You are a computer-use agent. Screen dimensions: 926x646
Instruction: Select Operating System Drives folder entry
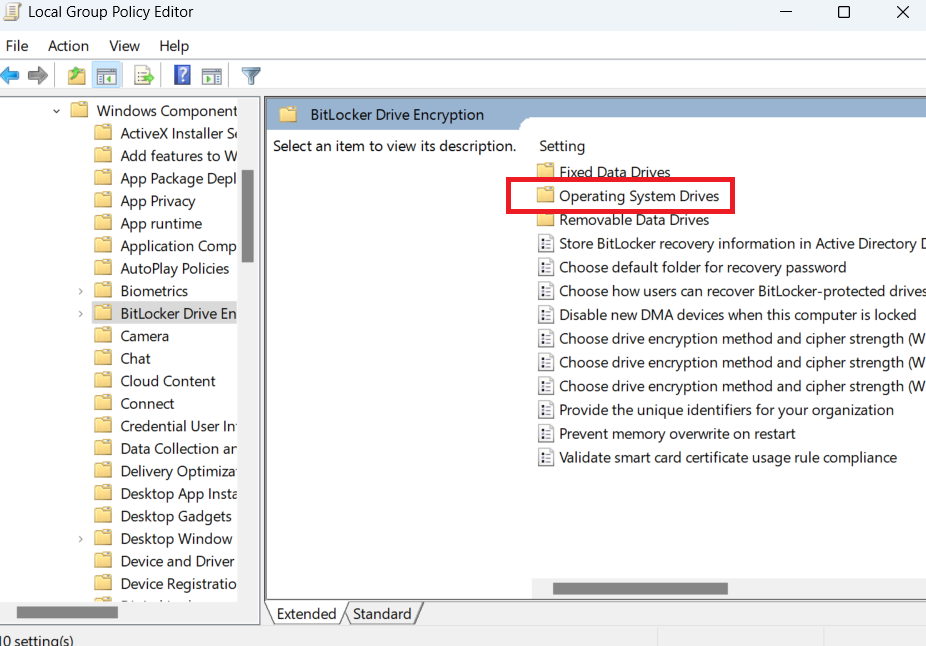click(x=639, y=195)
